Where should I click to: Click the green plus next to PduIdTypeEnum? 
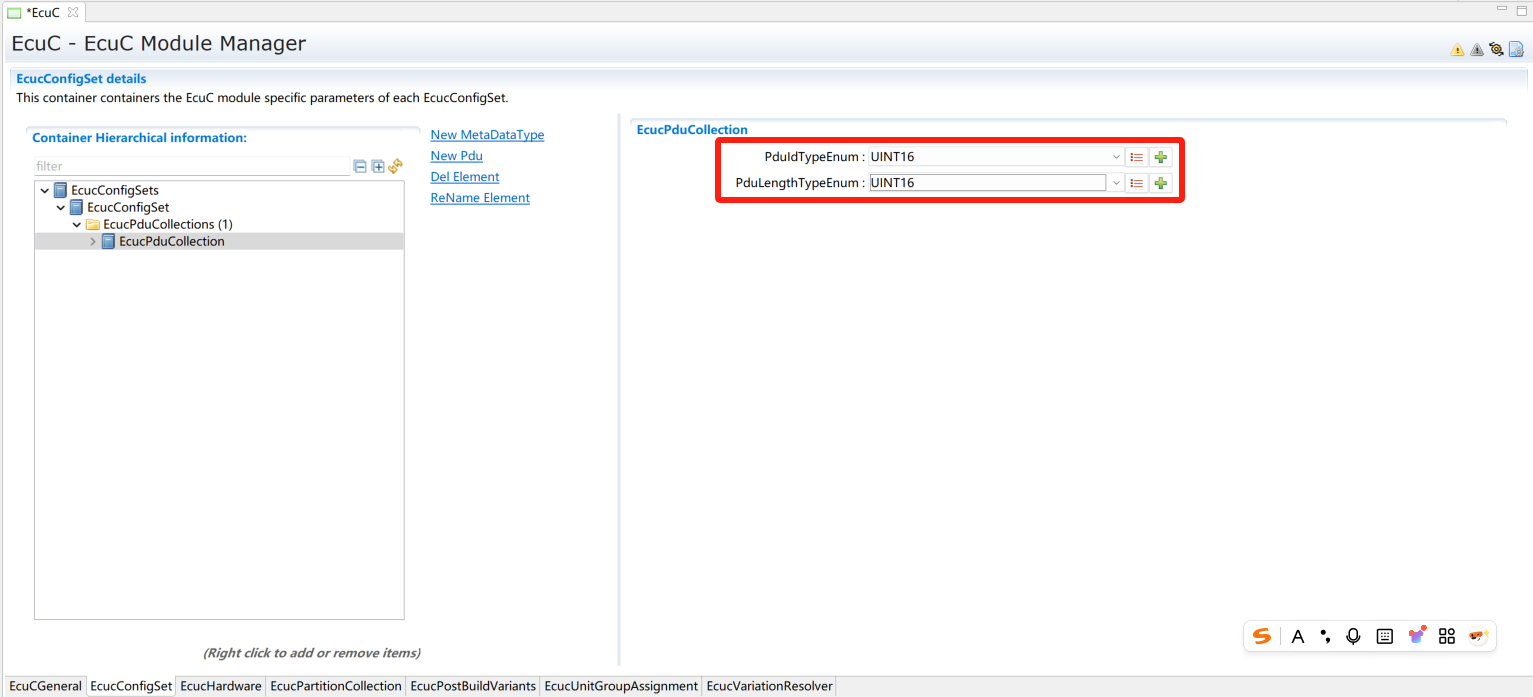pyautogui.click(x=1160, y=157)
